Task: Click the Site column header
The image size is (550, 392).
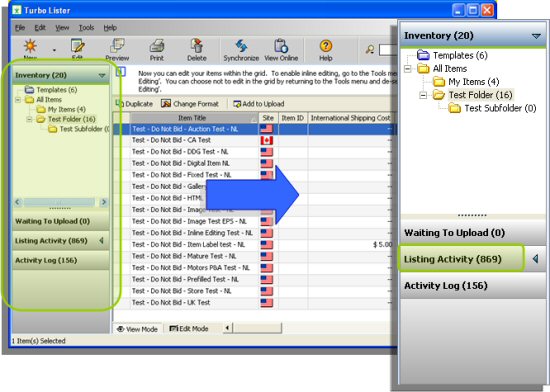Action: 268,118
